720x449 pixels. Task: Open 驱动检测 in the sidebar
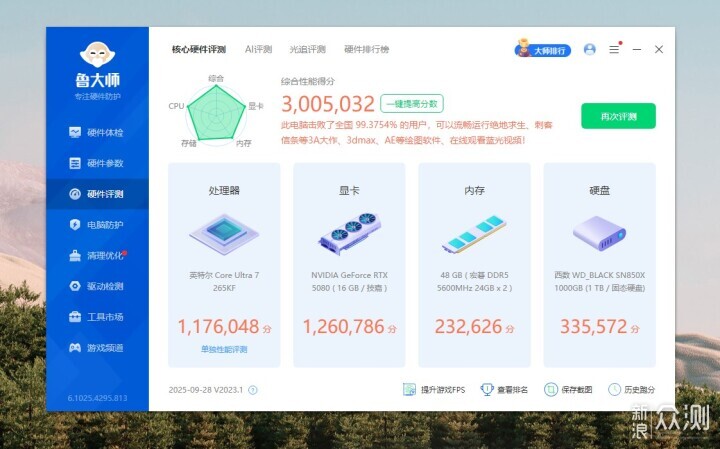coord(96,286)
